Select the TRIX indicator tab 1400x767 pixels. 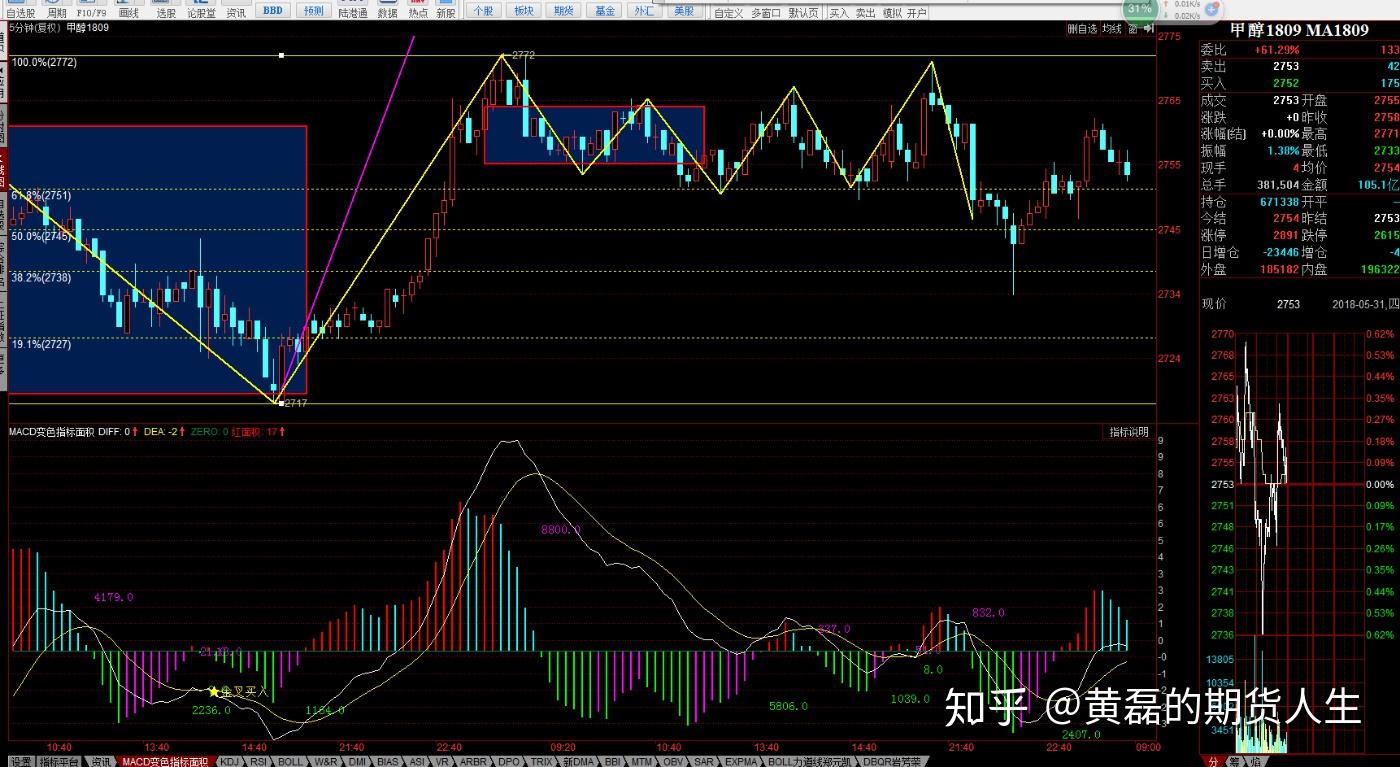click(x=541, y=760)
